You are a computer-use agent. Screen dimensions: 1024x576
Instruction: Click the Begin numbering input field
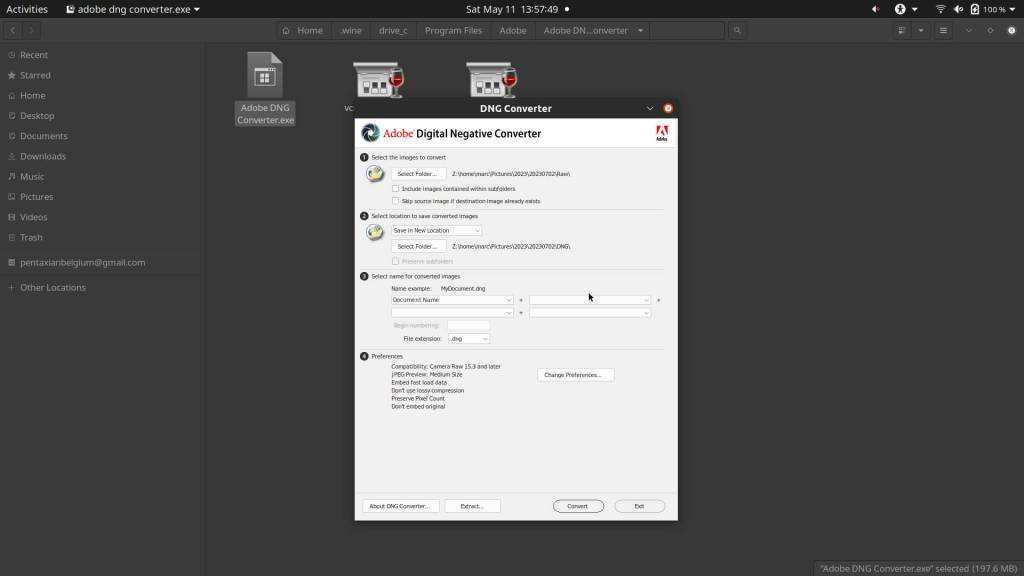[x=468, y=325]
